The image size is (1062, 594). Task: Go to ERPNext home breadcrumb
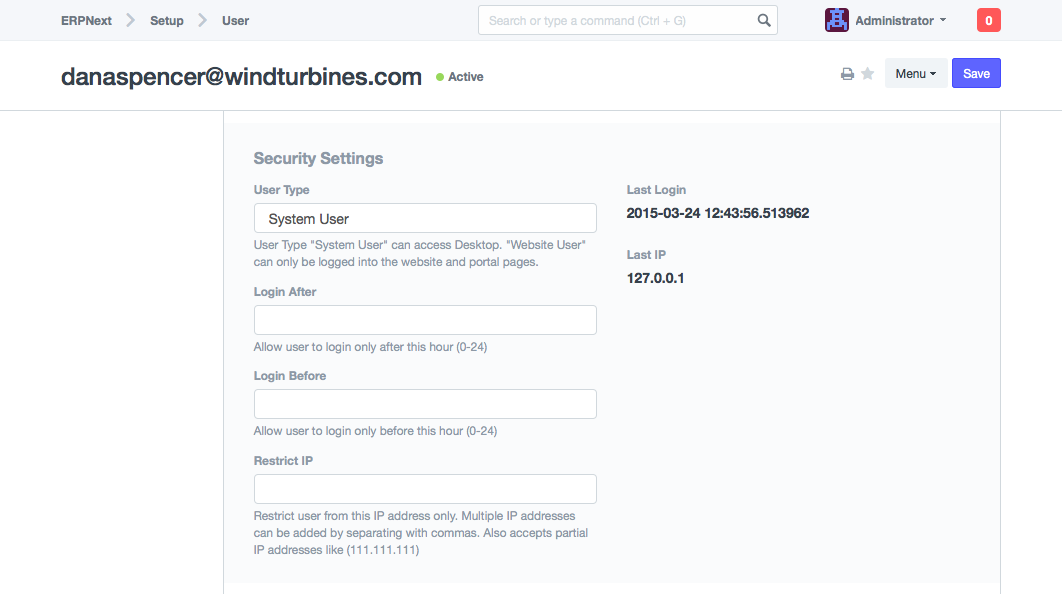click(86, 20)
